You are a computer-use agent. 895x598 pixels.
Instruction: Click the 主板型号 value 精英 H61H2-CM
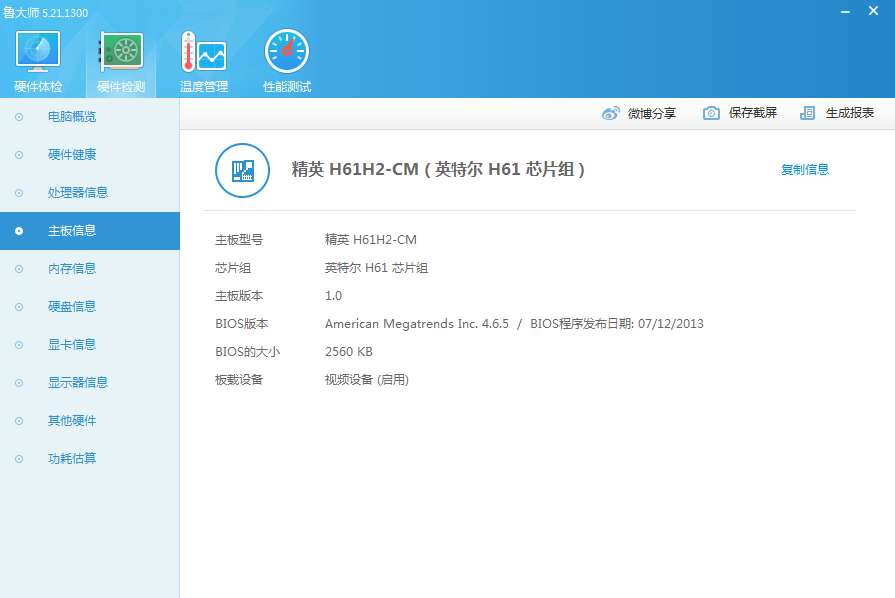(370, 240)
